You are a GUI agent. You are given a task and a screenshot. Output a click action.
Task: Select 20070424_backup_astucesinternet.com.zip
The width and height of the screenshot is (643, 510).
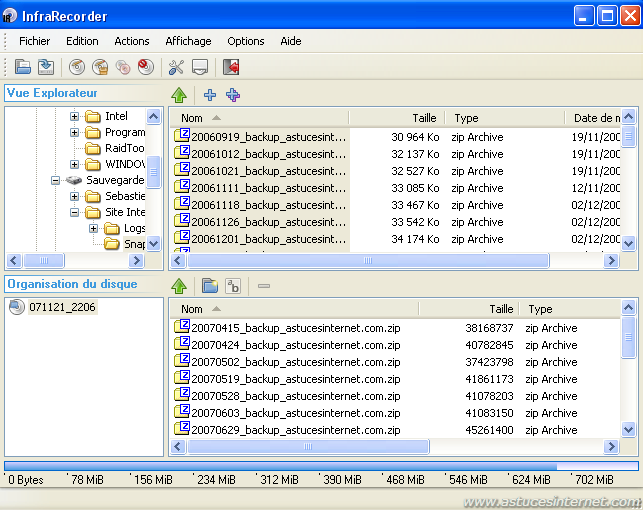pos(287,345)
